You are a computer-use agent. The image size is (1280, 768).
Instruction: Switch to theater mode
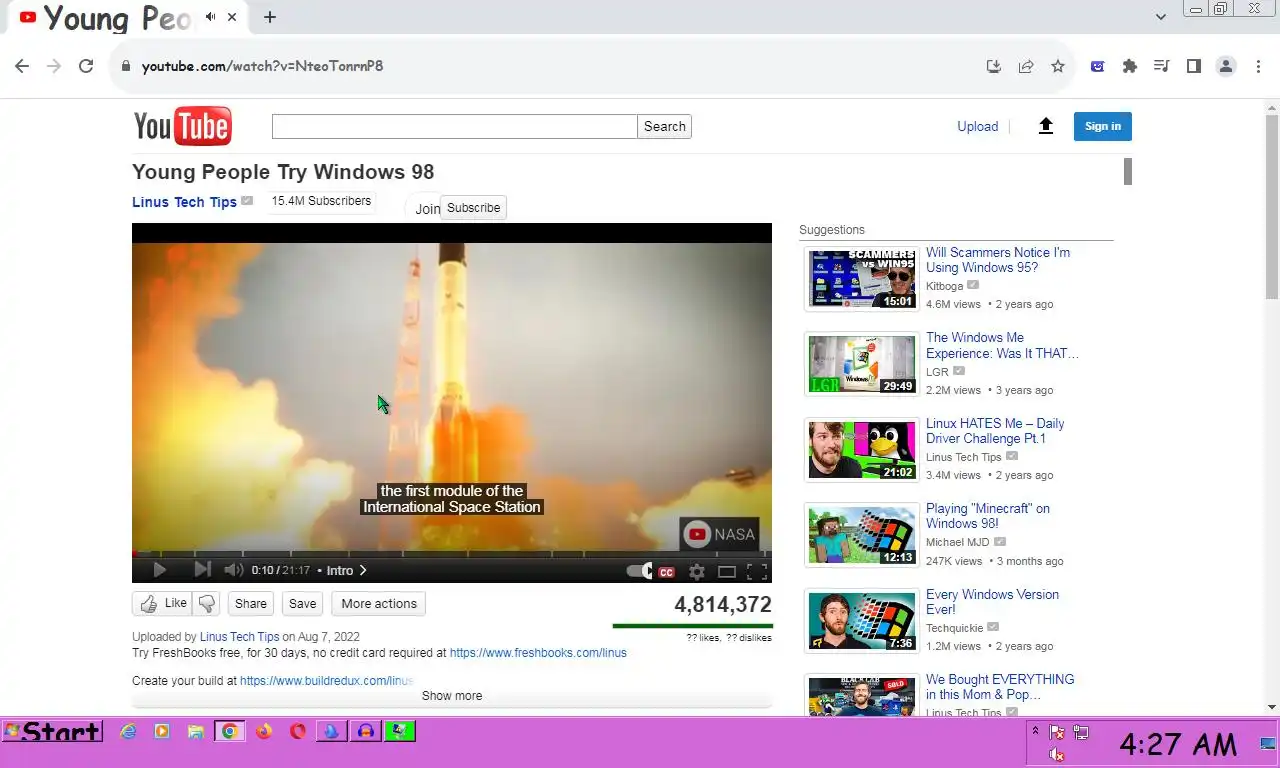point(727,572)
